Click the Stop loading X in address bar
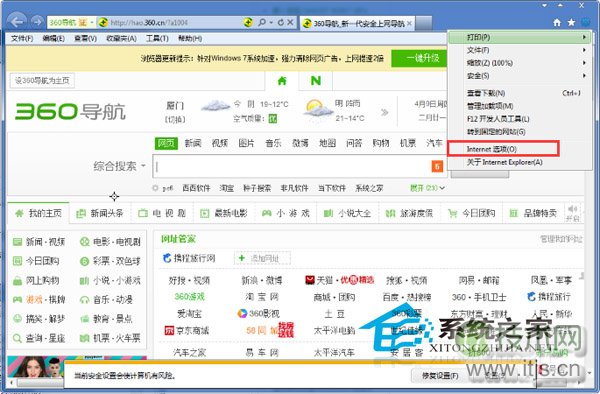This screenshot has width=600, height=394. point(290,23)
